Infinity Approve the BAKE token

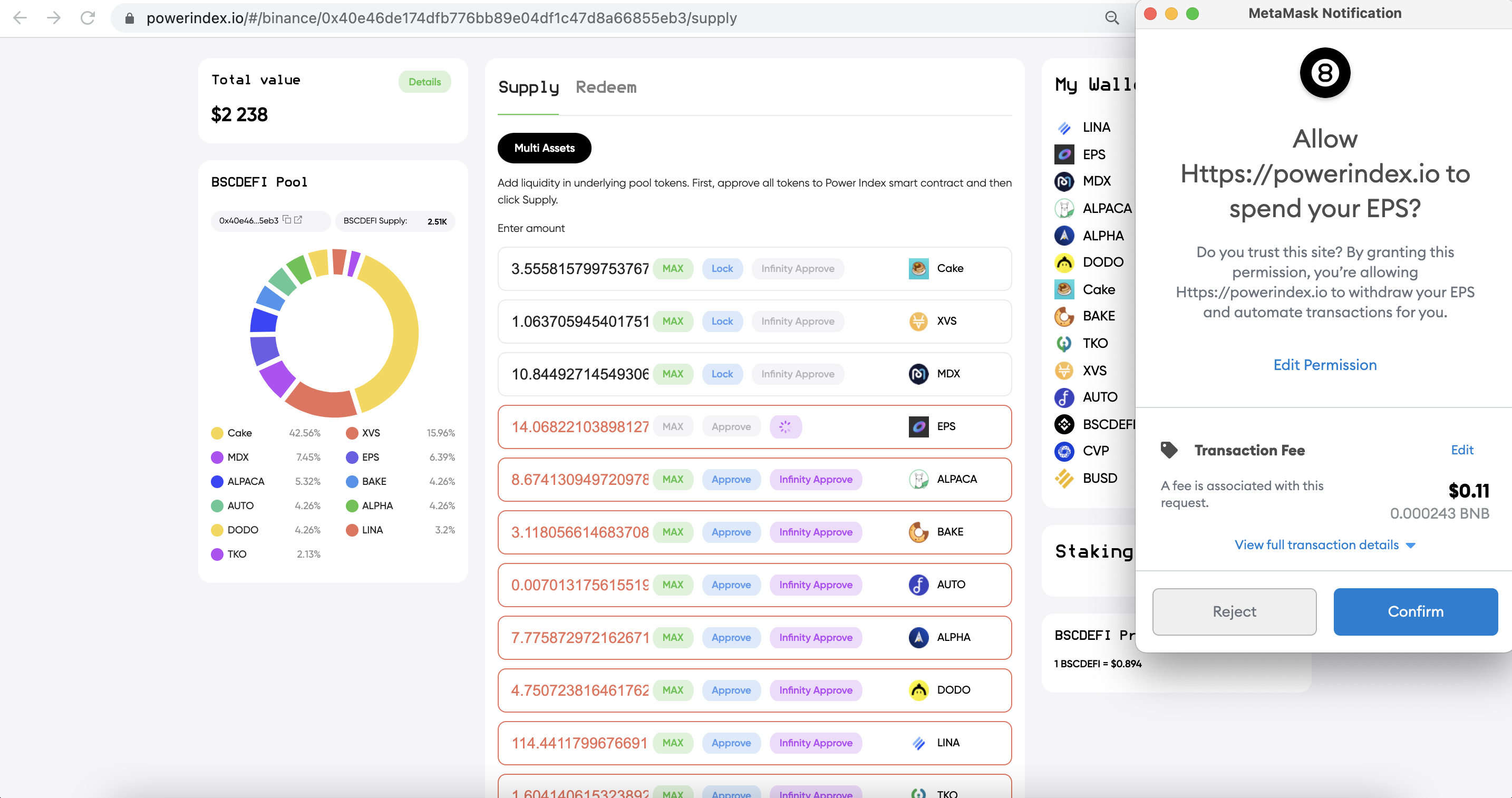pos(815,532)
